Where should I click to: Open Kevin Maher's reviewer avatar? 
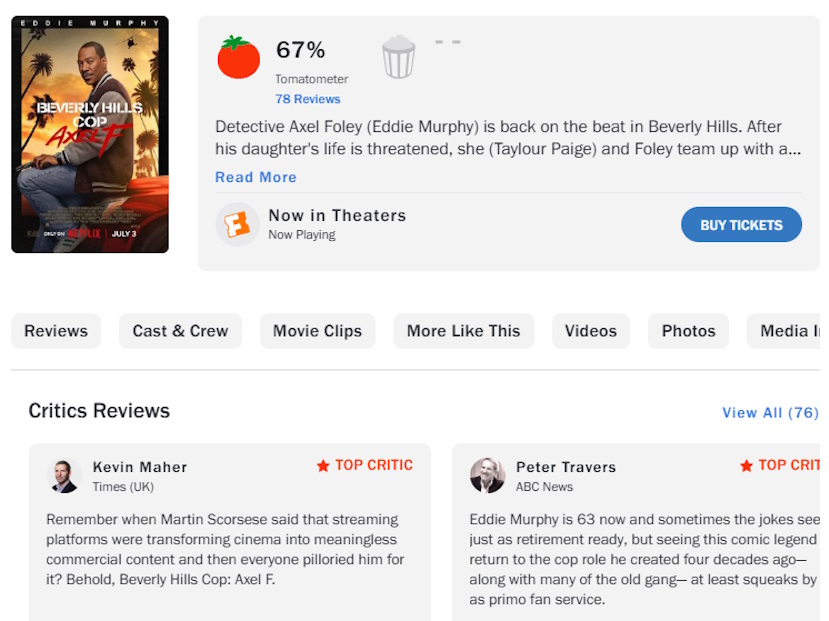coord(63,475)
